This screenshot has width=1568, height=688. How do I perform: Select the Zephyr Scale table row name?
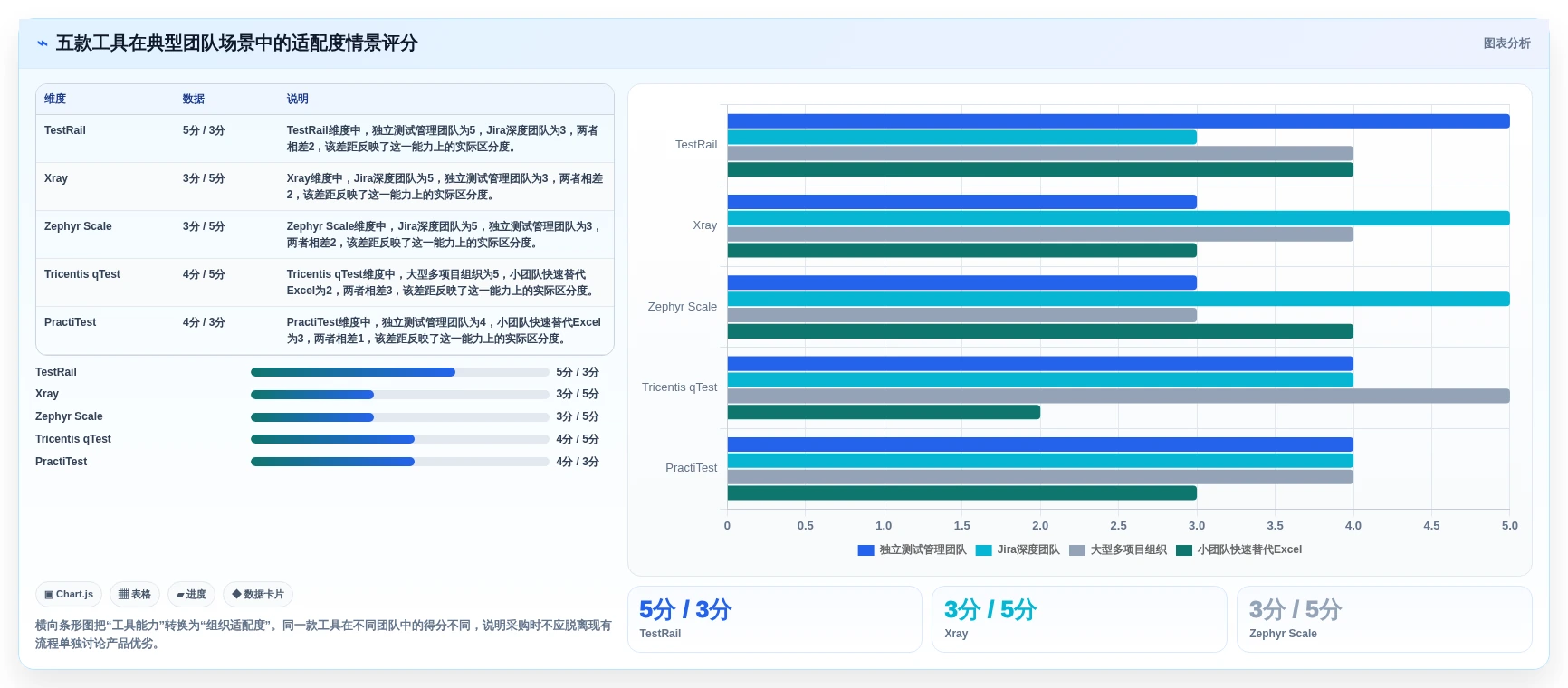pos(78,226)
